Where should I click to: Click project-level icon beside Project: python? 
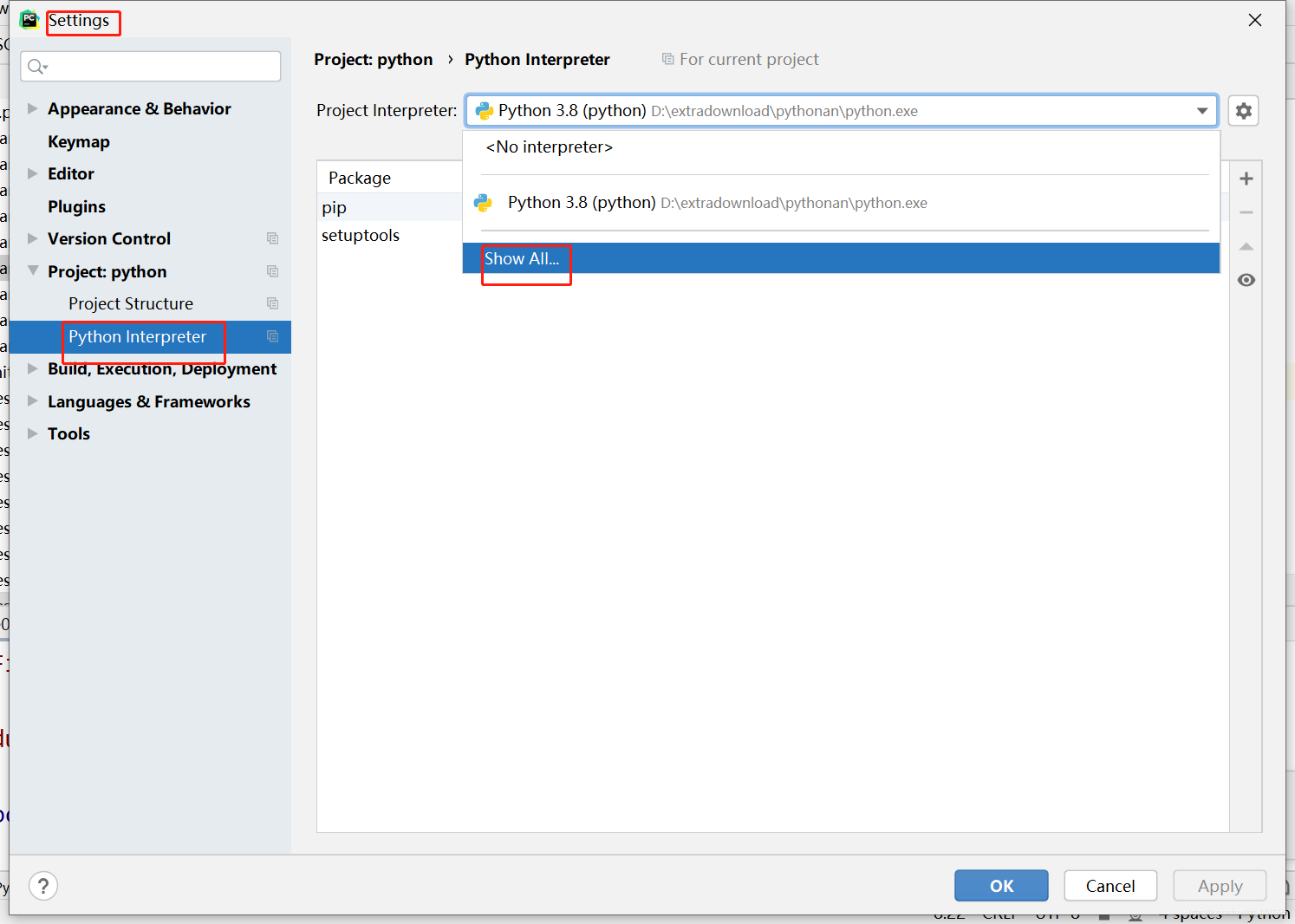tap(273, 271)
